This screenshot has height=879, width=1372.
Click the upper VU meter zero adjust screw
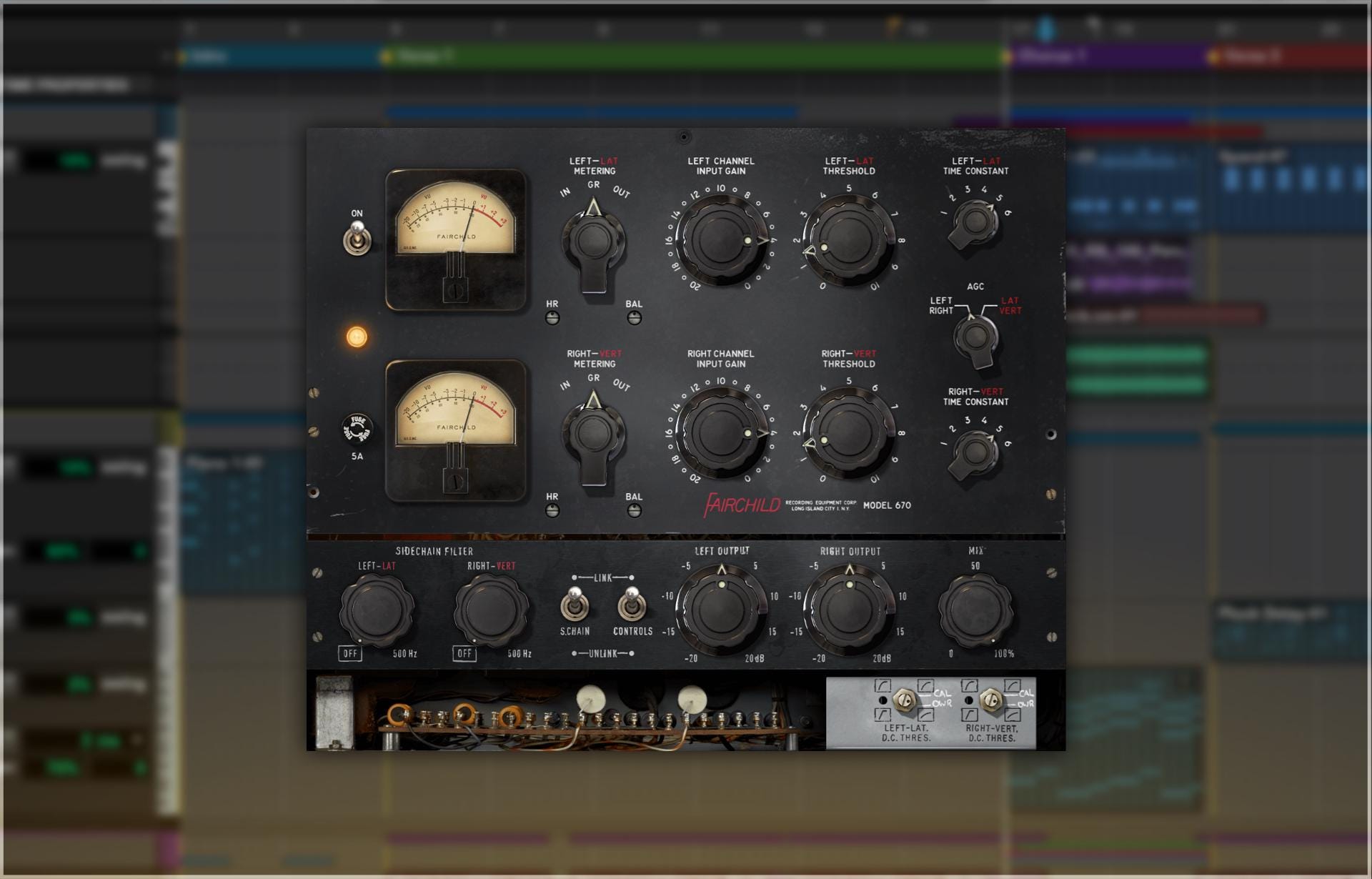(x=454, y=292)
